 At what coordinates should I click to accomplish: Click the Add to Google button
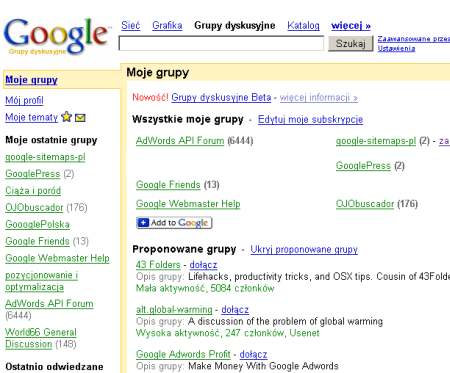point(174,223)
